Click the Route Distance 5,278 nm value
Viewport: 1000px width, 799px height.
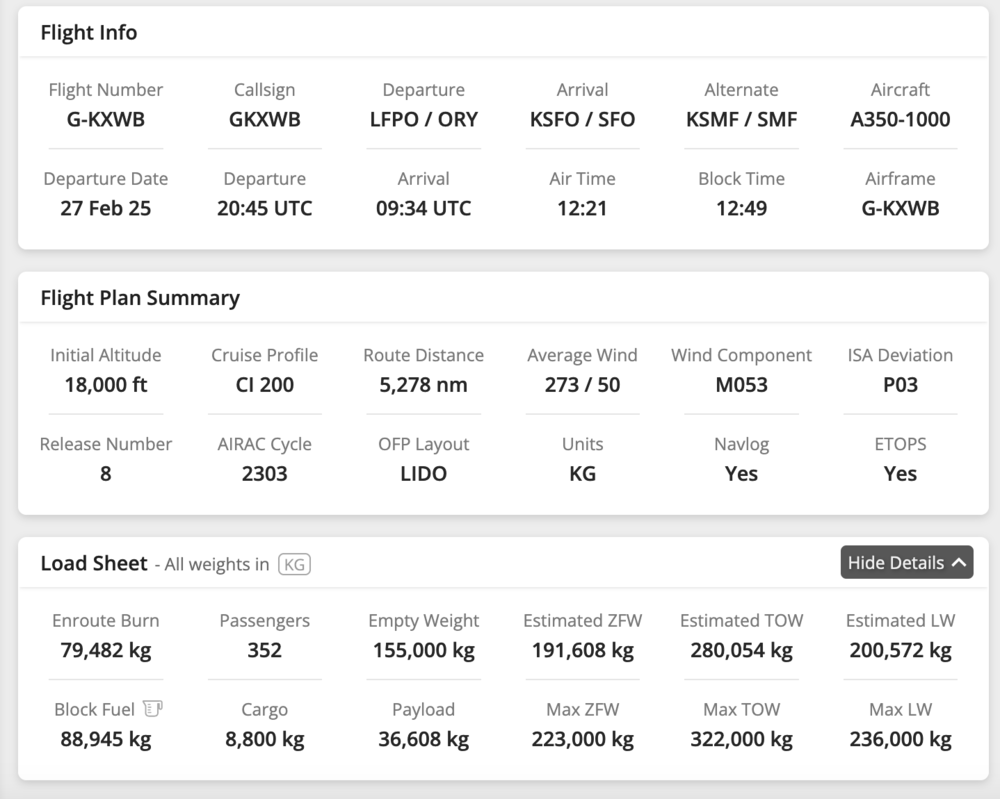[x=423, y=384]
